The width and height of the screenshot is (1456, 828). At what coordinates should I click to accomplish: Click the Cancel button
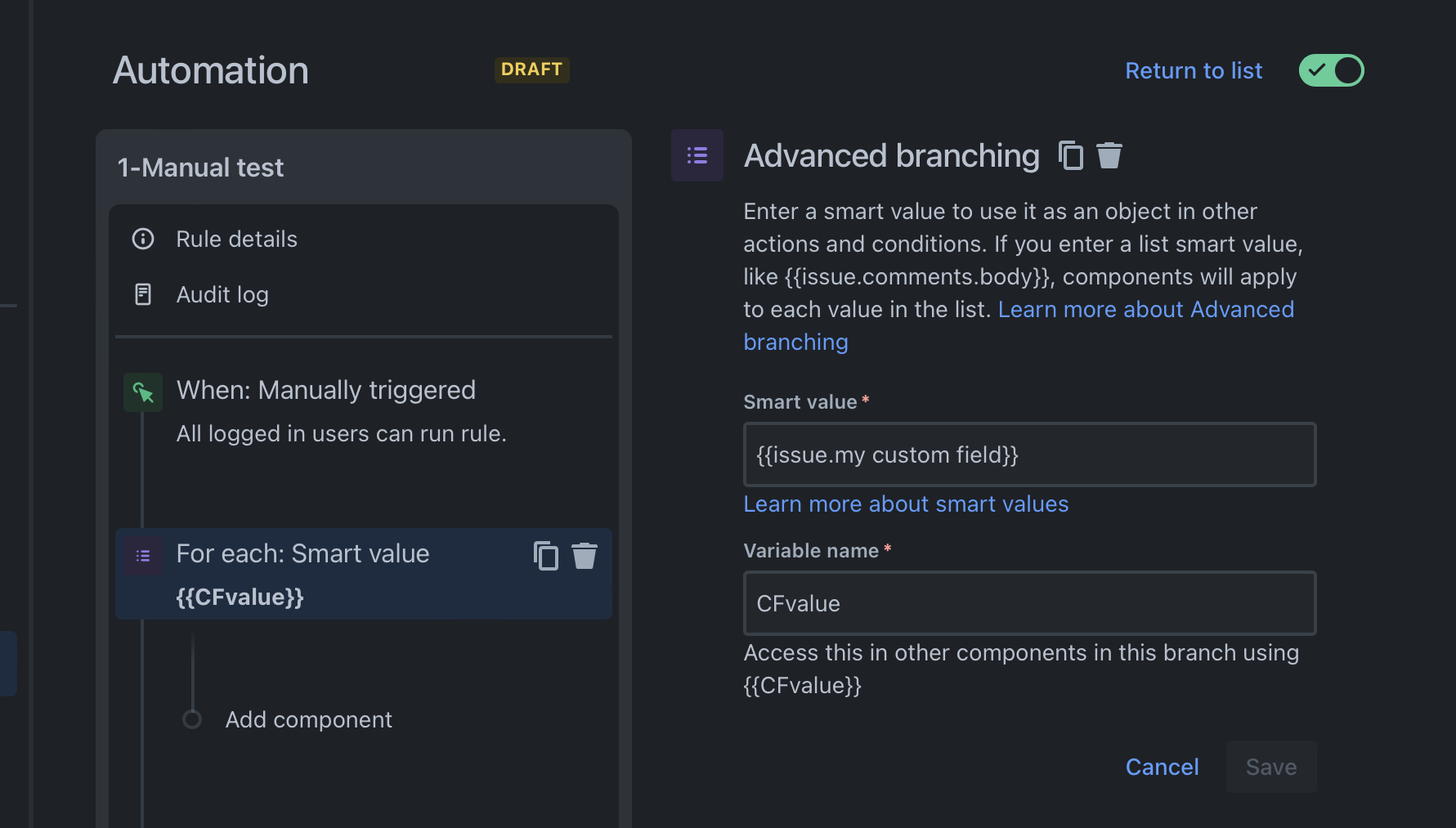(x=1162, y=767)
